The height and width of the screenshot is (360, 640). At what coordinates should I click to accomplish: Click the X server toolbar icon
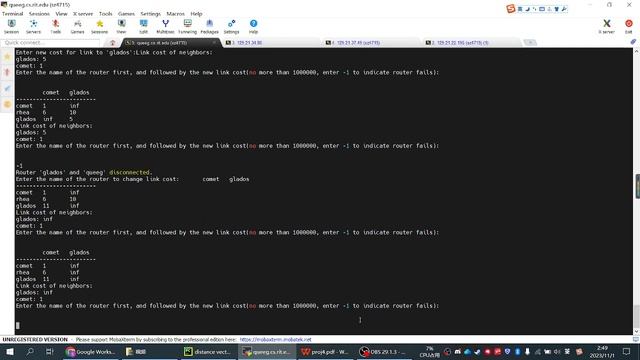(607, 27)
